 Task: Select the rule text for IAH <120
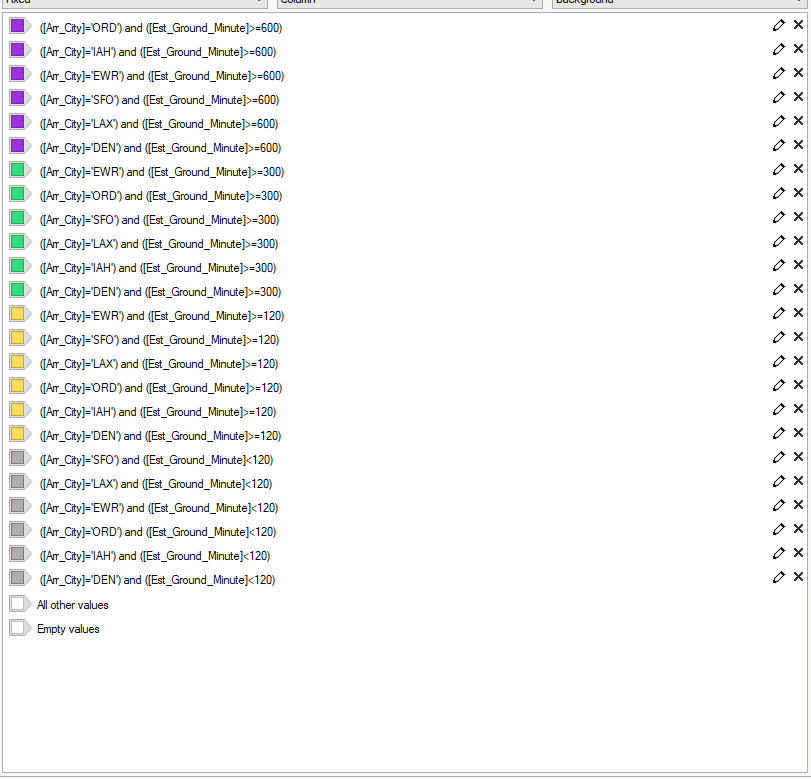(x=155, y=557)
